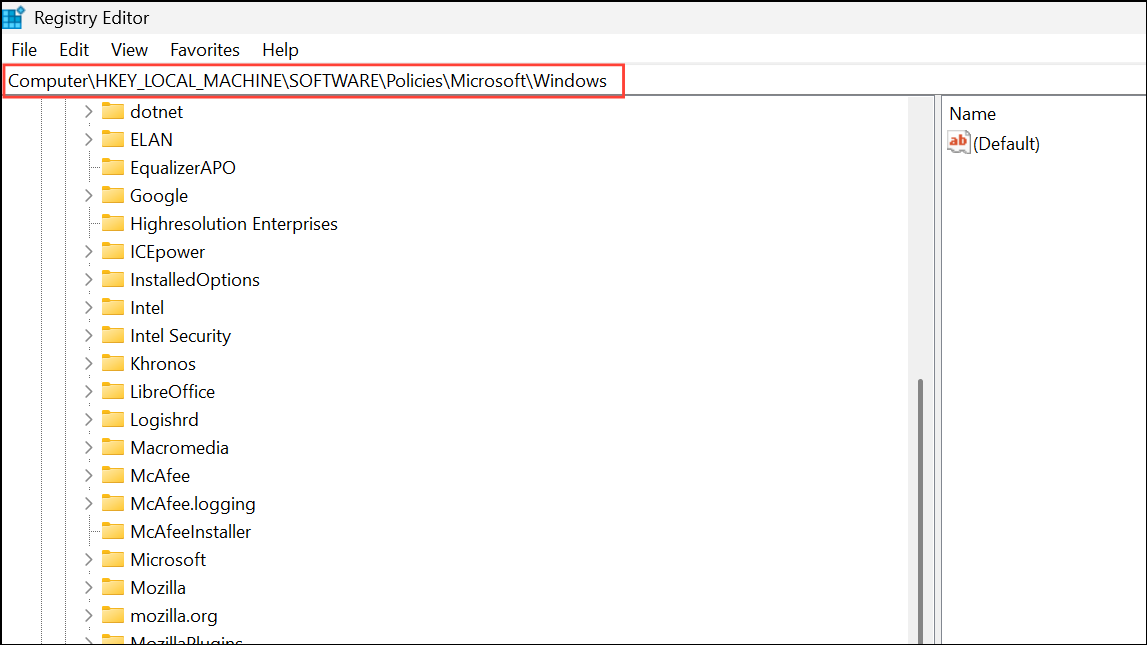Click the Google folder icon

[113, 195]
